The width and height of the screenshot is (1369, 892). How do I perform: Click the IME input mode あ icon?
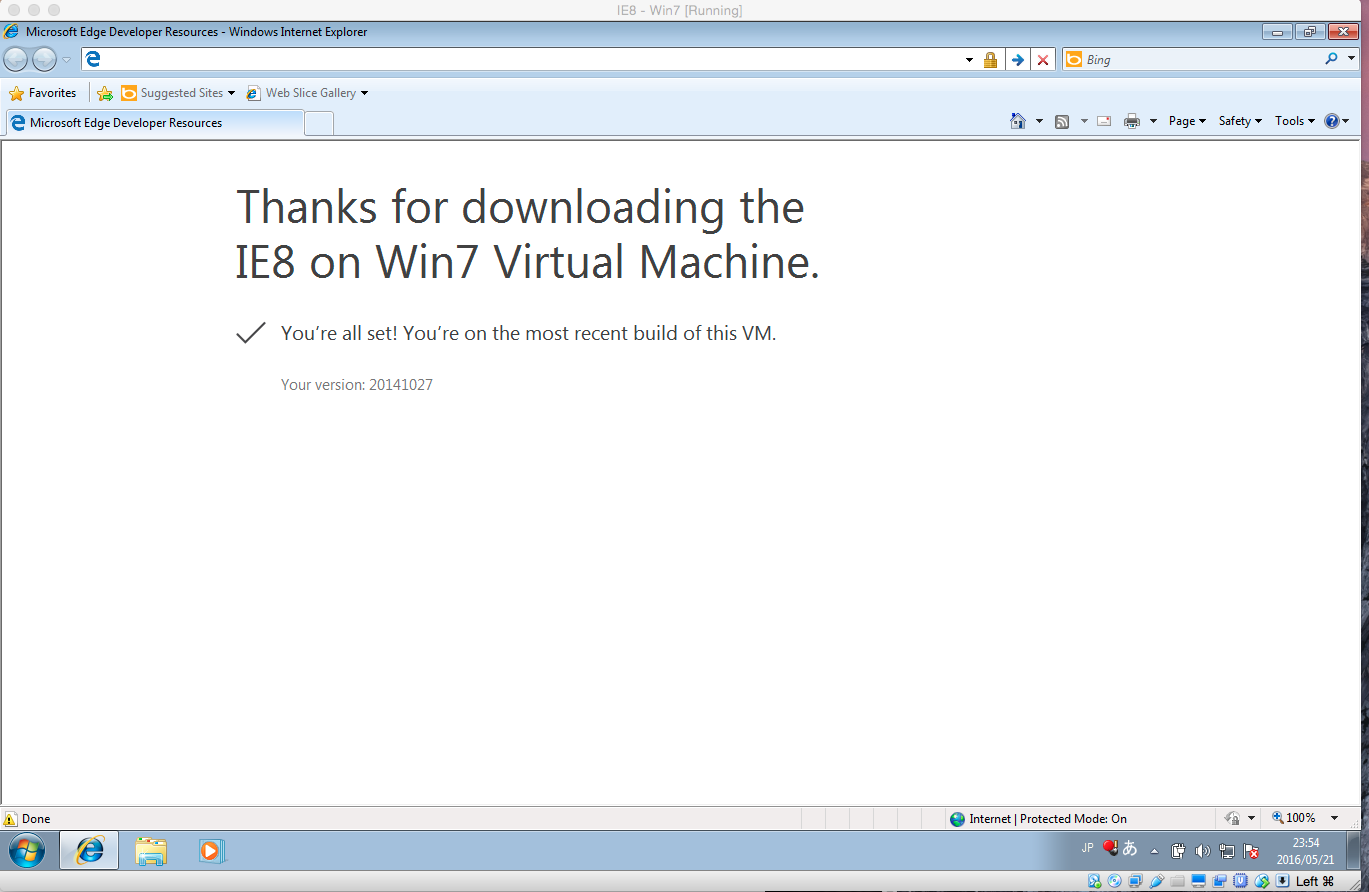pos(1130,848)
